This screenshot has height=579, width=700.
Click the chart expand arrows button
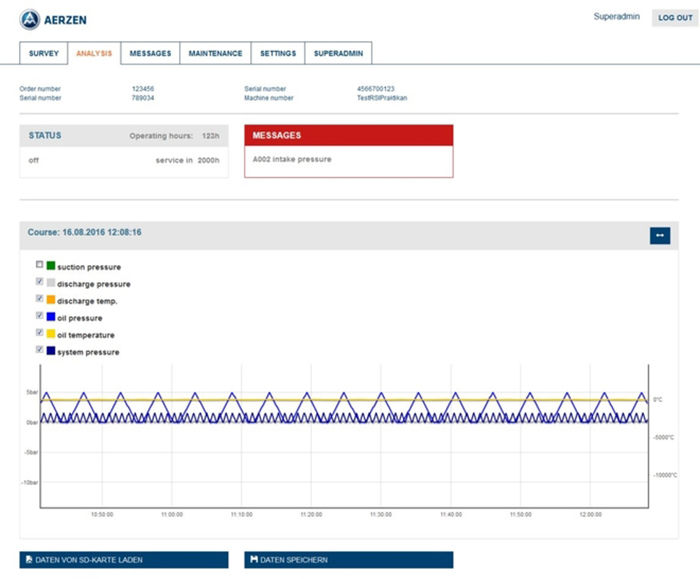pos(660,236)
